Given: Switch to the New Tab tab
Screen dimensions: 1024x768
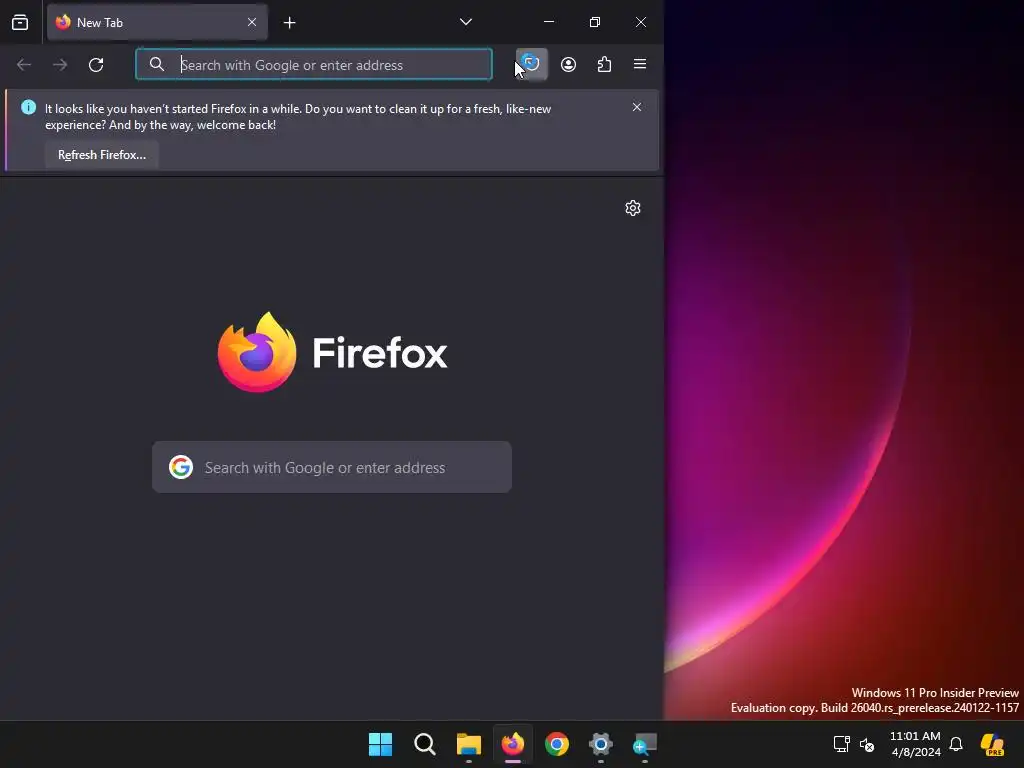Looking at the screenshot, I should pos(157,22).
